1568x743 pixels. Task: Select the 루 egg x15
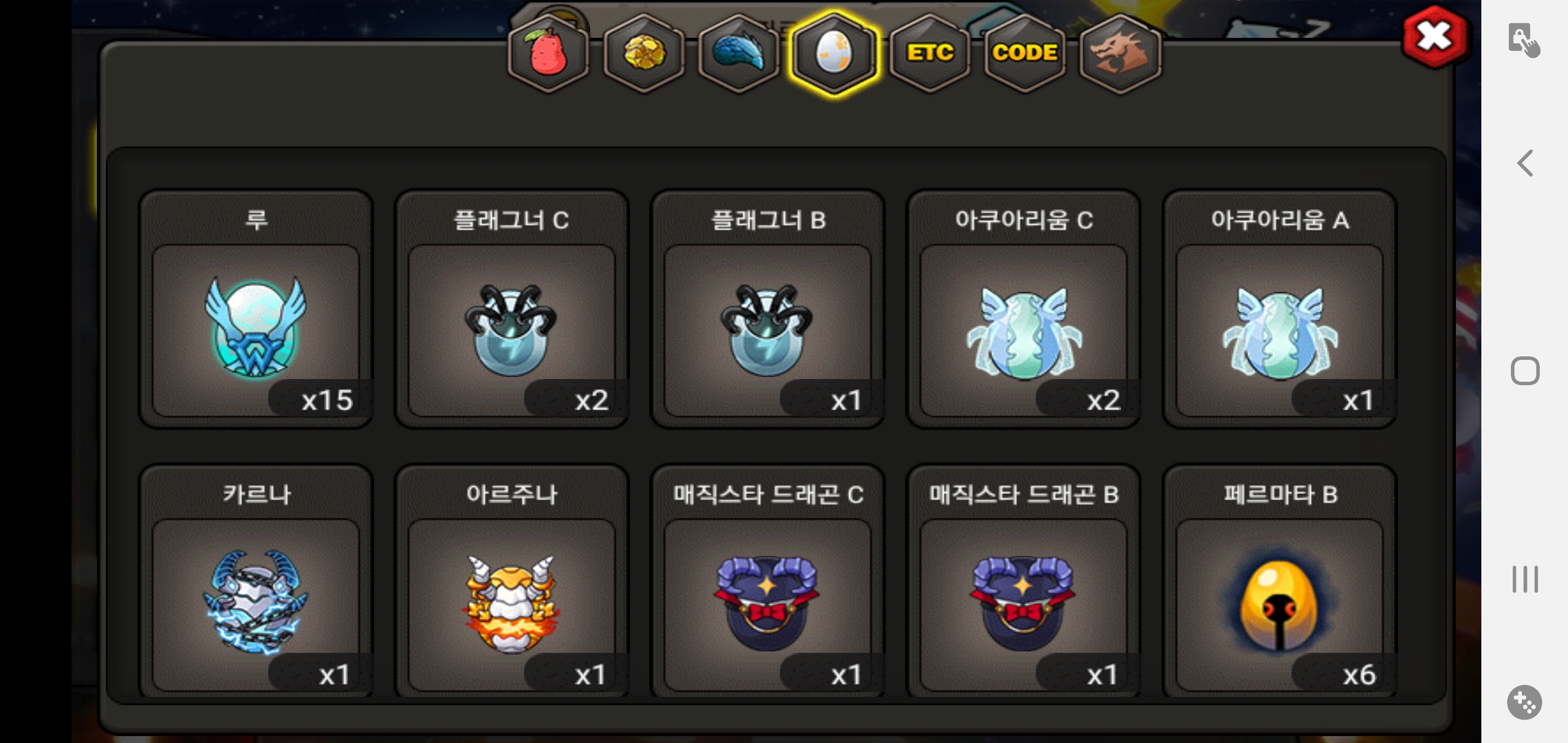click(x=256, y=310)
